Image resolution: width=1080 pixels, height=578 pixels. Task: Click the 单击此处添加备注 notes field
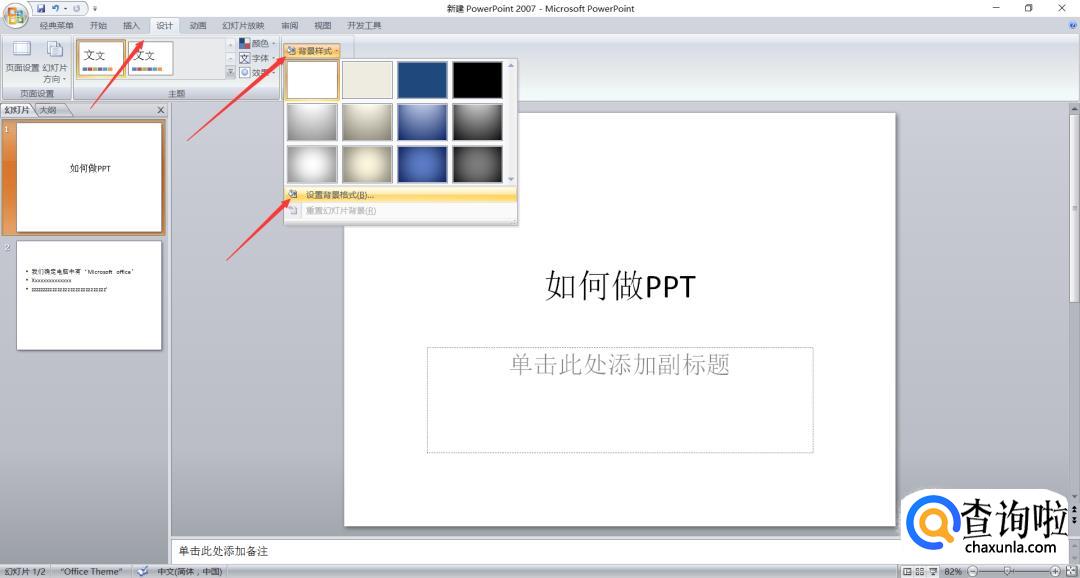(x=620, y=551)
